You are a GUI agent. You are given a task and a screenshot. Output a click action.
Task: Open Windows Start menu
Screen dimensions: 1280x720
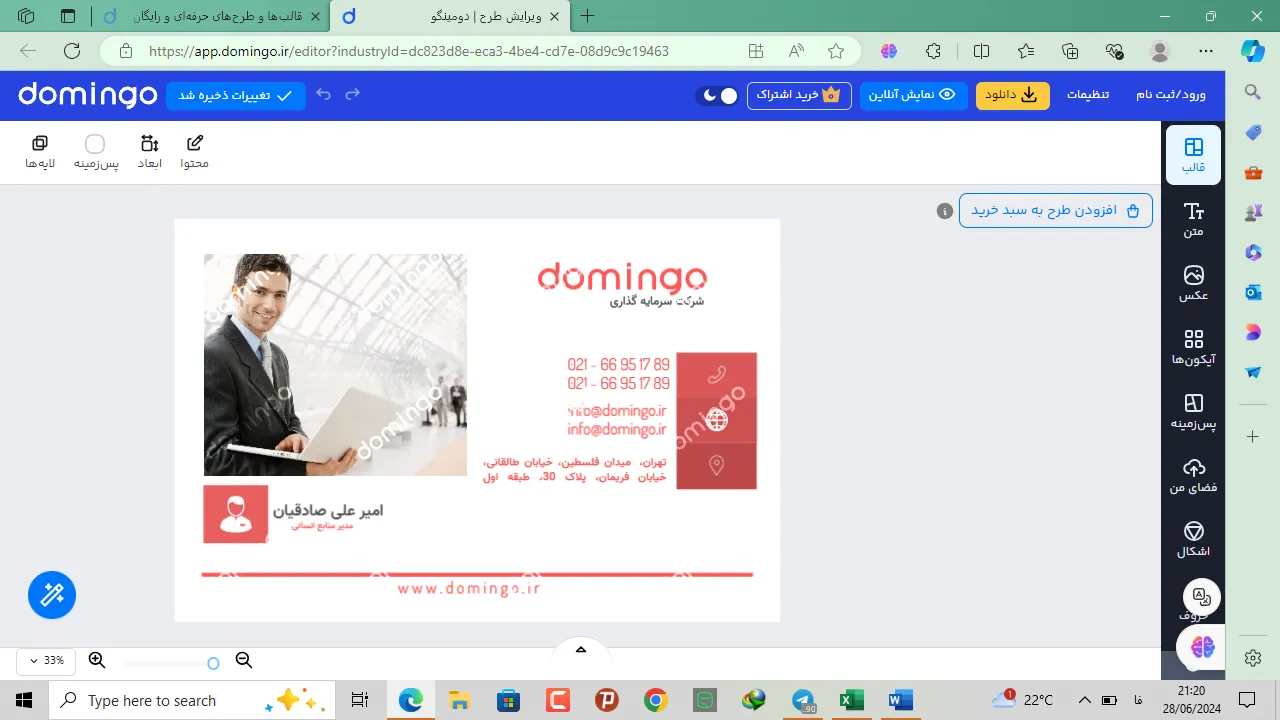[24, 700]
